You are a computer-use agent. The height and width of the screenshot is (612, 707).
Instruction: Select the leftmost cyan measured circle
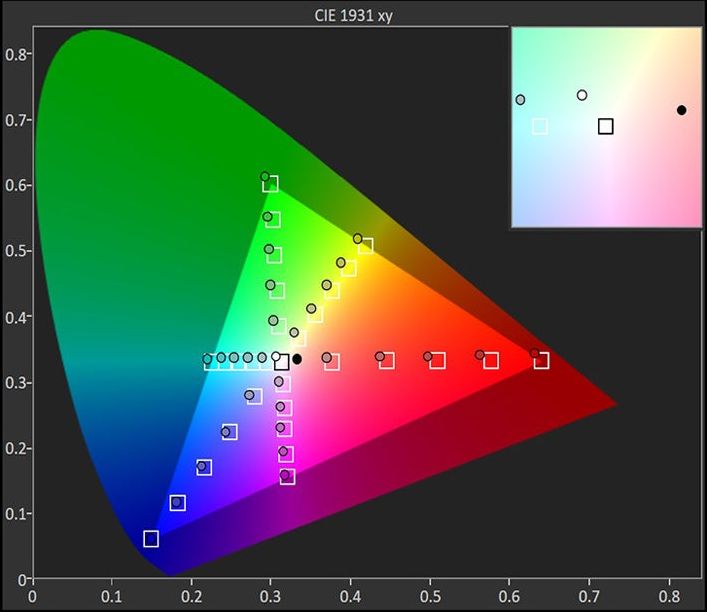coord(208,359)
